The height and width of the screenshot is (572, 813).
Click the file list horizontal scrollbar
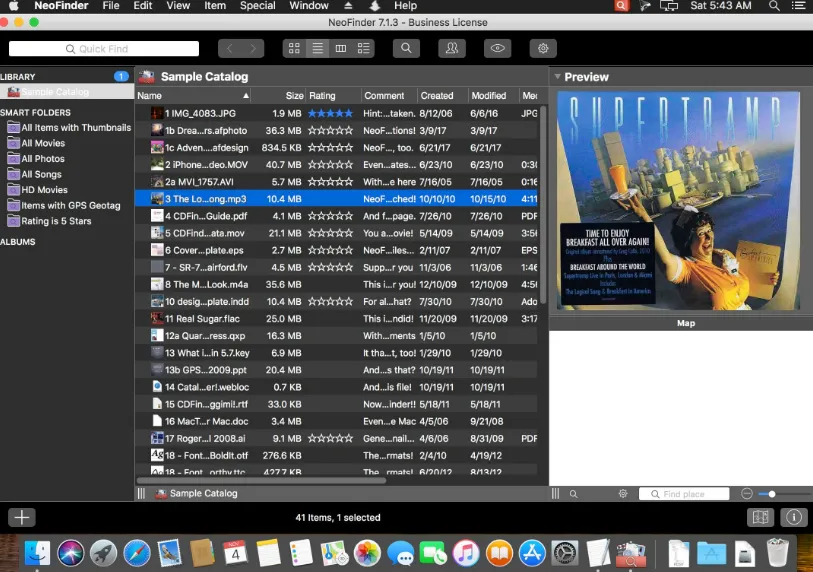tap(262, 480)
